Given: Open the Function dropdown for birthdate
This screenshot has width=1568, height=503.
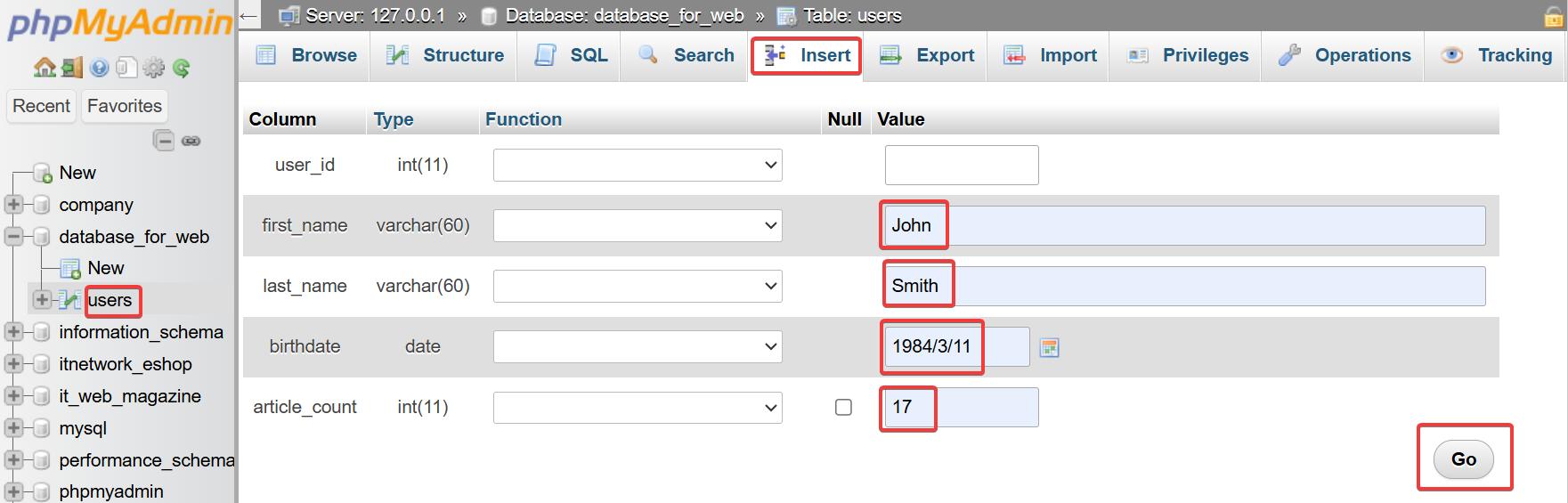Looking at the screenshot, I should coord(638,346).
